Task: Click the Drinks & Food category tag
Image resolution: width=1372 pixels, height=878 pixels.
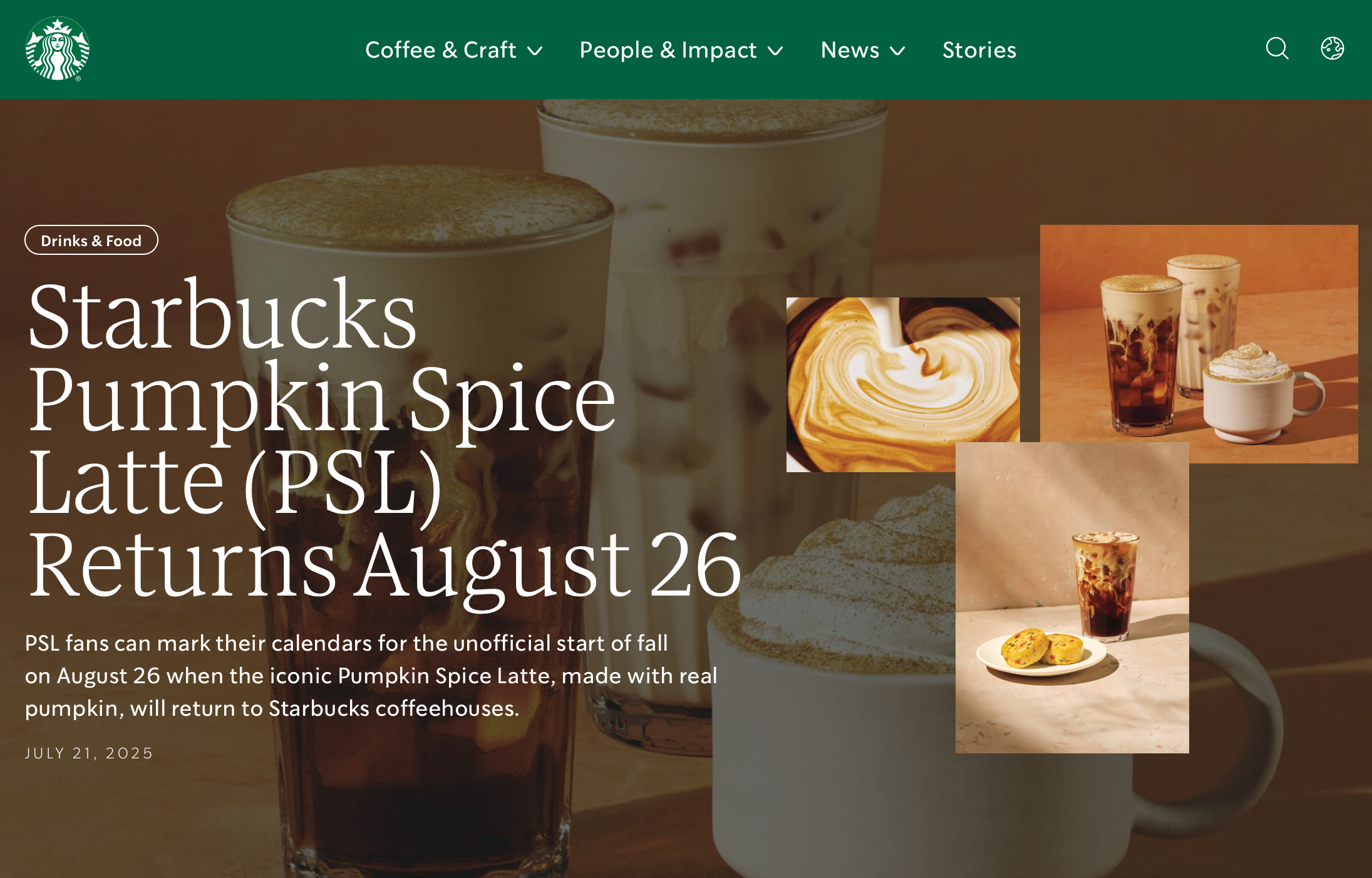Action: [91, 240]
